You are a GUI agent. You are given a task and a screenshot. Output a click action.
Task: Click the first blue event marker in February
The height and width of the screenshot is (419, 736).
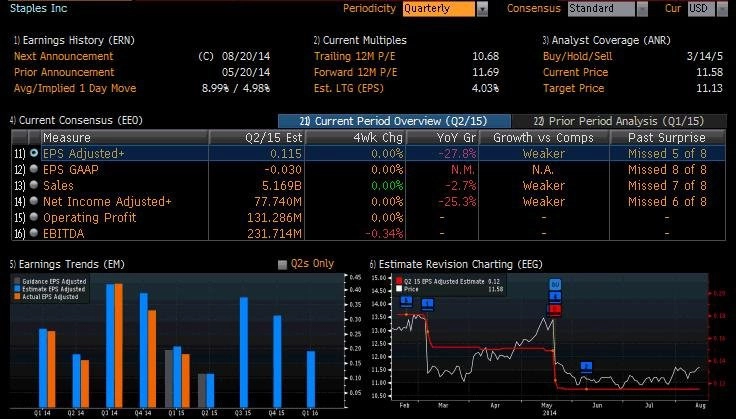click(406, 301)
